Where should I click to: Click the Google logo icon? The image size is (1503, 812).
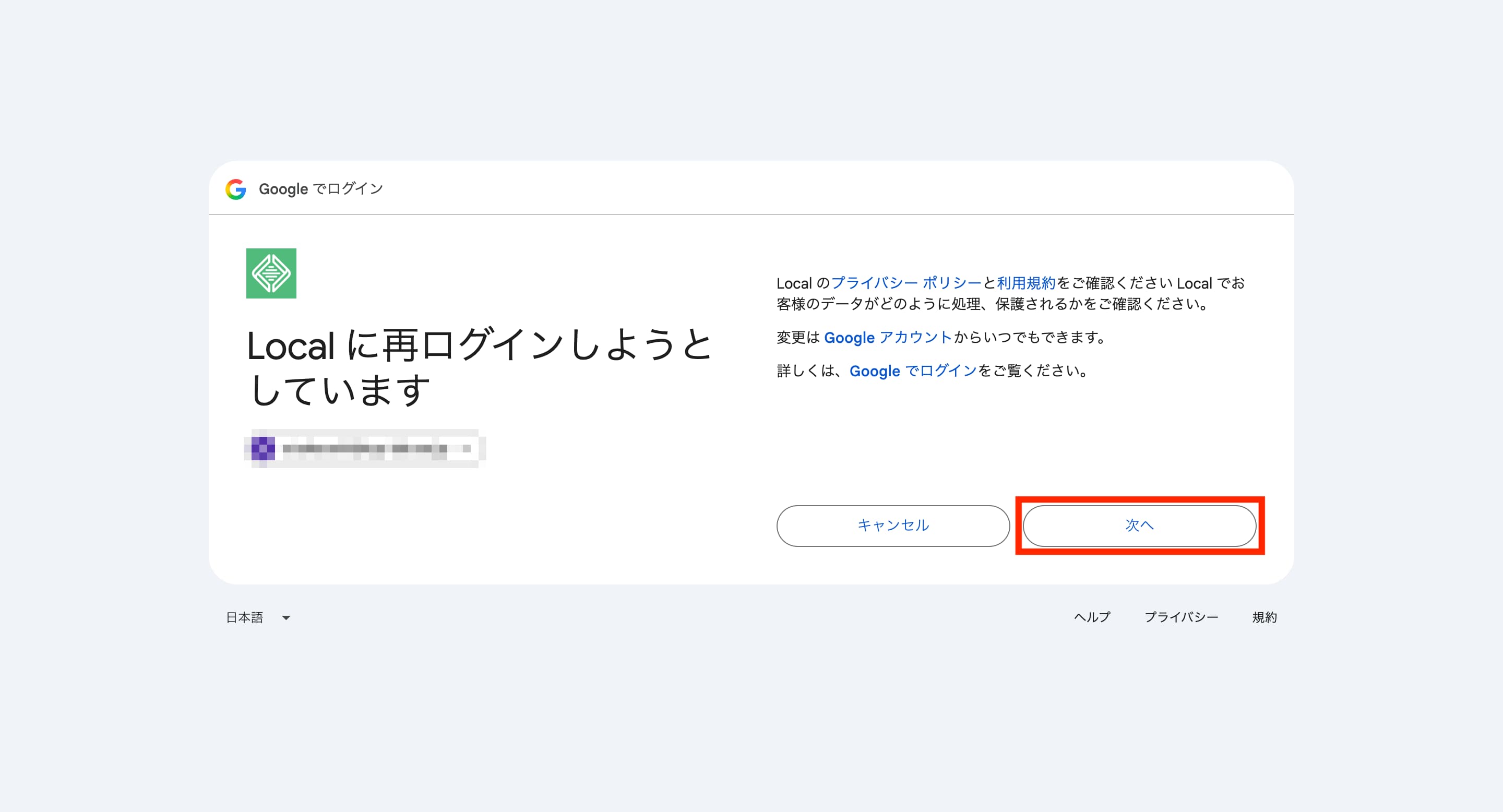pos(236,189)
